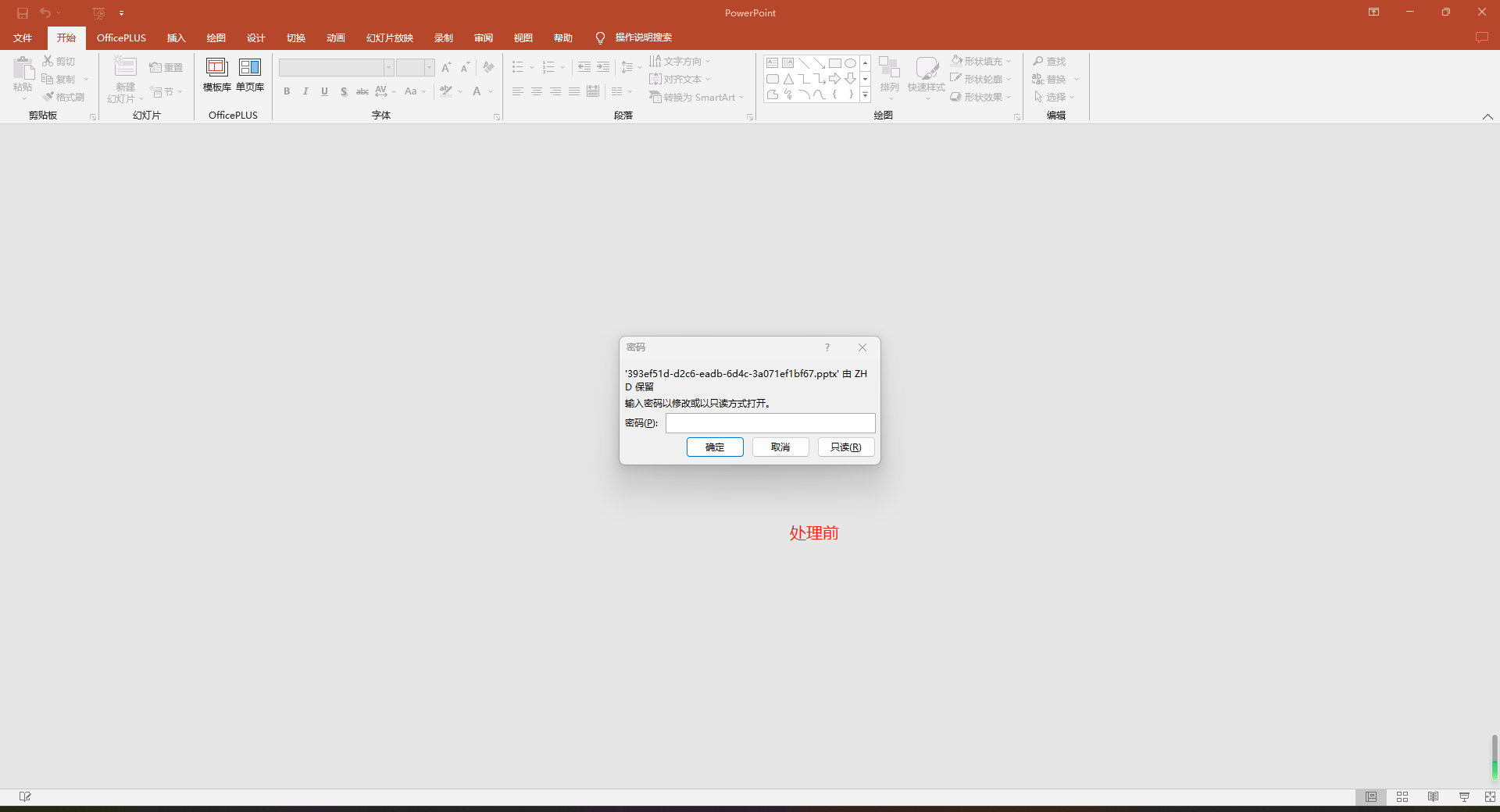Click the 单页库 single page library icon
1500x812 pixels.
(250, 68)
